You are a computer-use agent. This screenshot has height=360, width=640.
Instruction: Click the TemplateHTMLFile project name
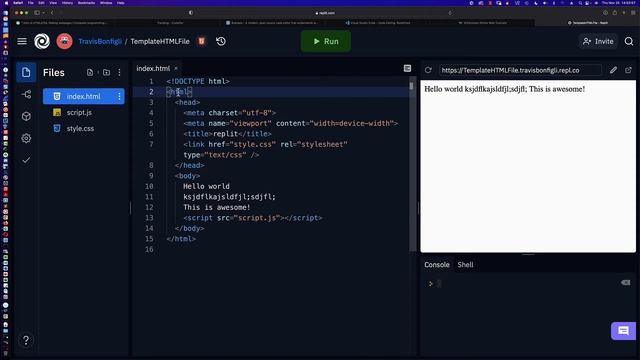point(160,41)
